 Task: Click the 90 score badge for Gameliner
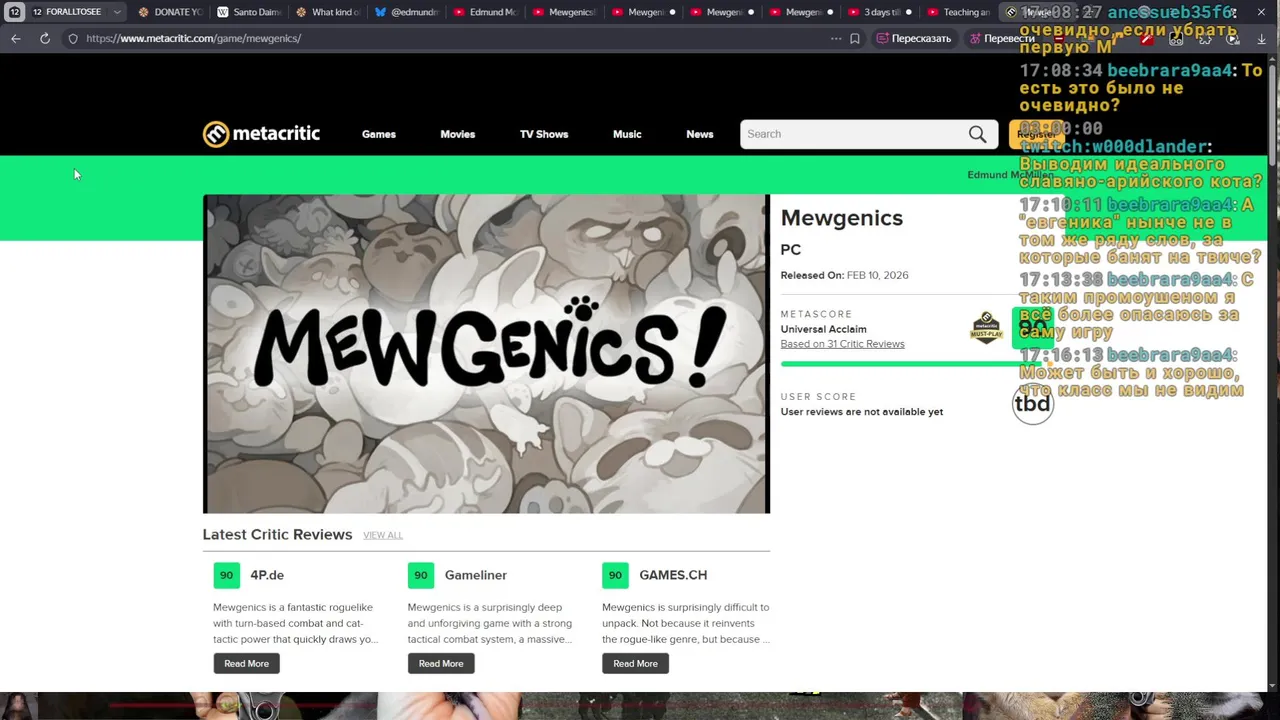[x=421, y=575]
